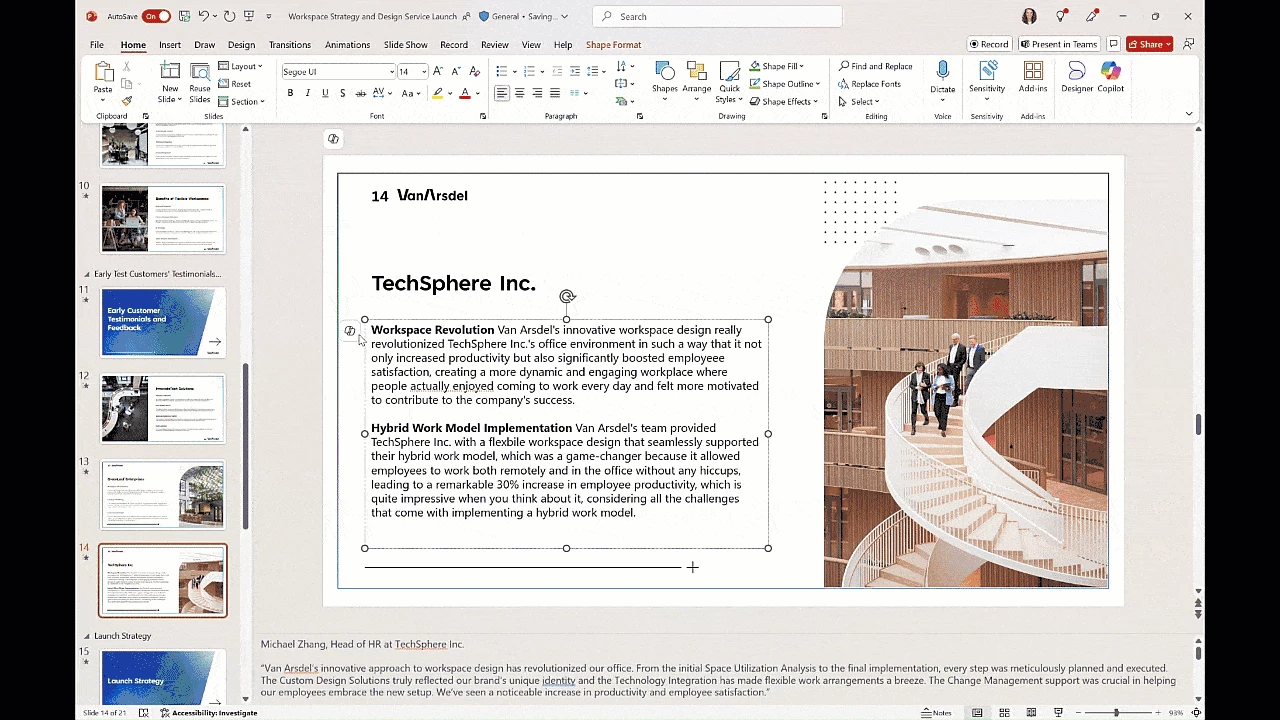
Task: Switch to Reading View
Action: tap(1030, 713)
